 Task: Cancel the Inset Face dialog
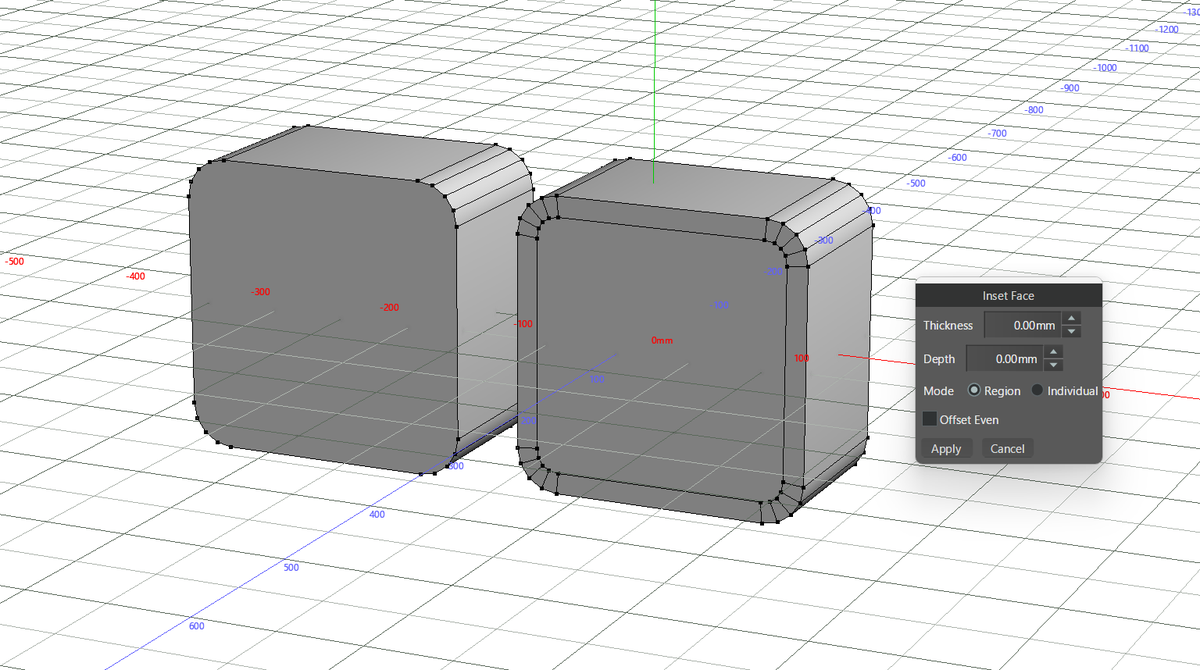pos(1007,449)
